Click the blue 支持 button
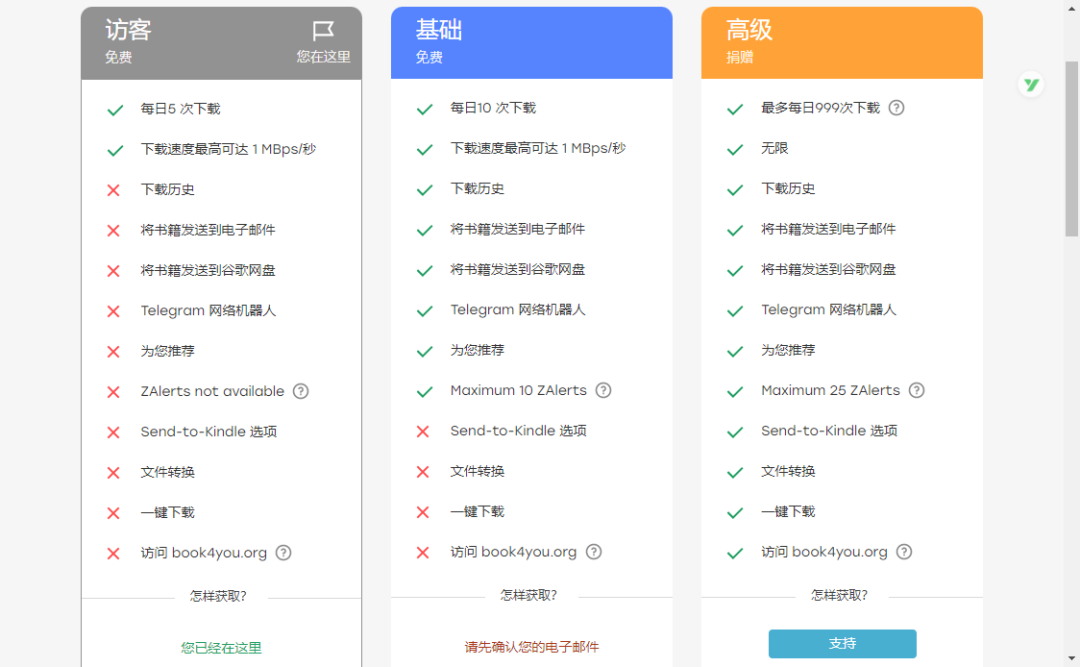 pos(842,644)
